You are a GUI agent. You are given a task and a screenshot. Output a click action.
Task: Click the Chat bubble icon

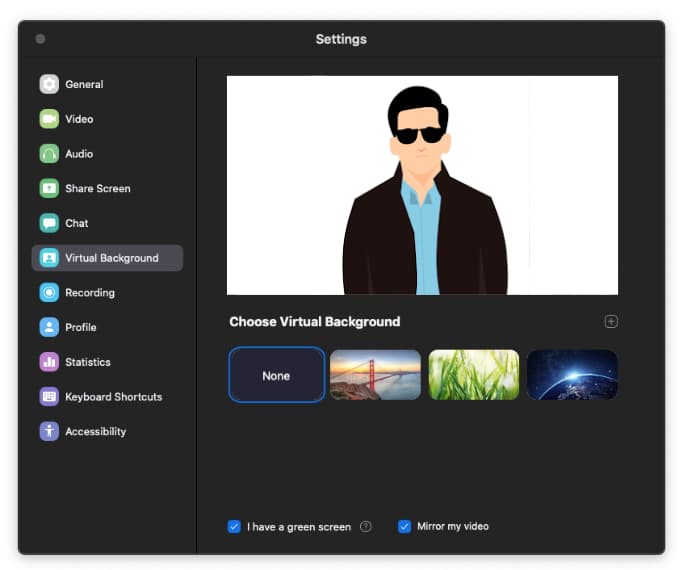pos(49,223)
